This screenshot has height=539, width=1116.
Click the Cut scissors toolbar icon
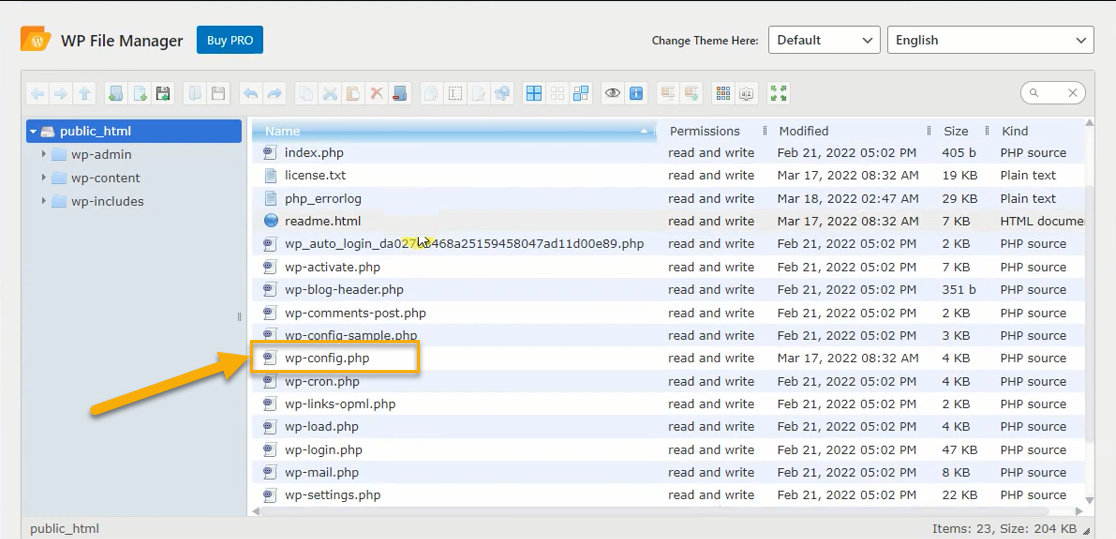pos(330,93)
